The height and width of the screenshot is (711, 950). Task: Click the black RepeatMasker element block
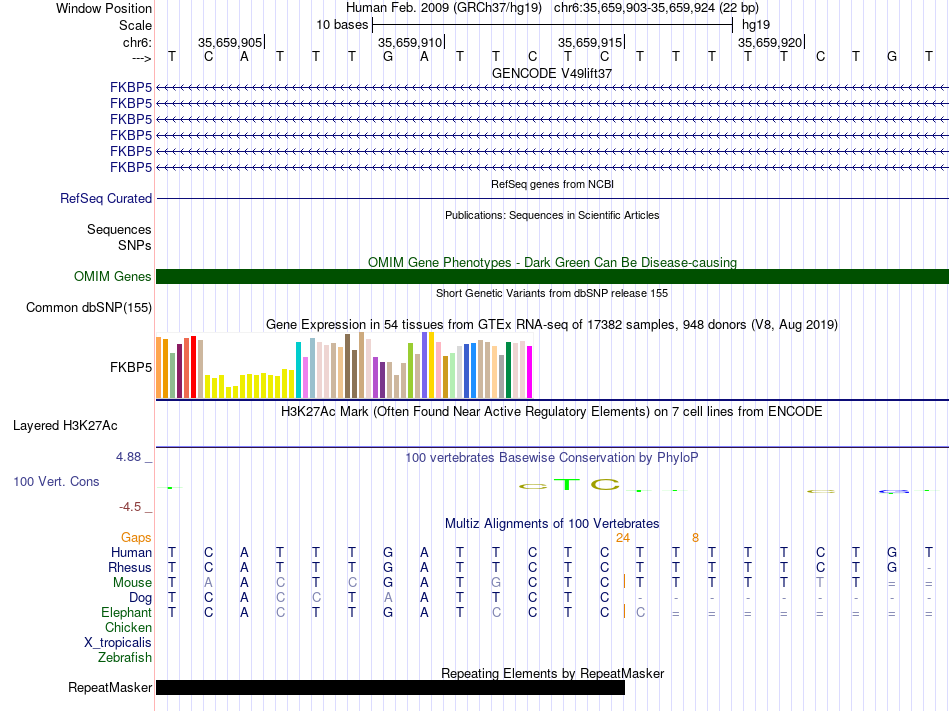click(x=390, y=687)
